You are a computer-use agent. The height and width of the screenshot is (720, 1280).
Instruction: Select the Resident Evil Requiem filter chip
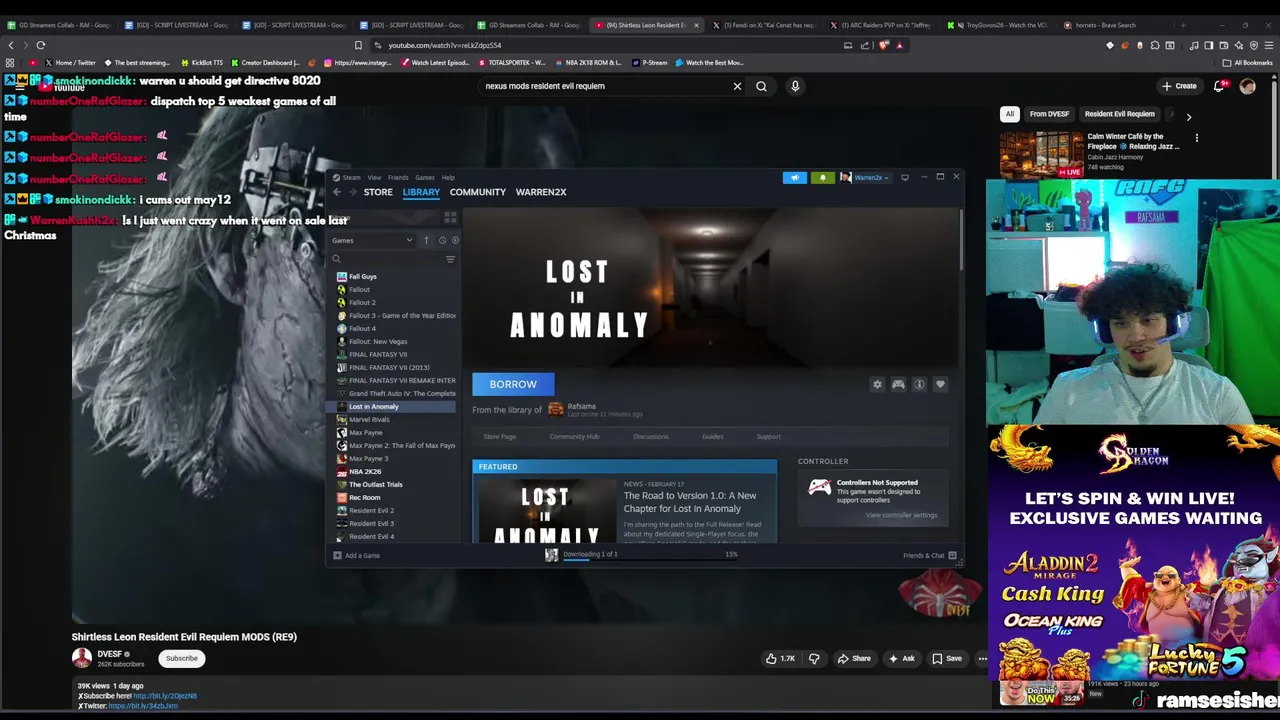click(x=1119, y=114)
